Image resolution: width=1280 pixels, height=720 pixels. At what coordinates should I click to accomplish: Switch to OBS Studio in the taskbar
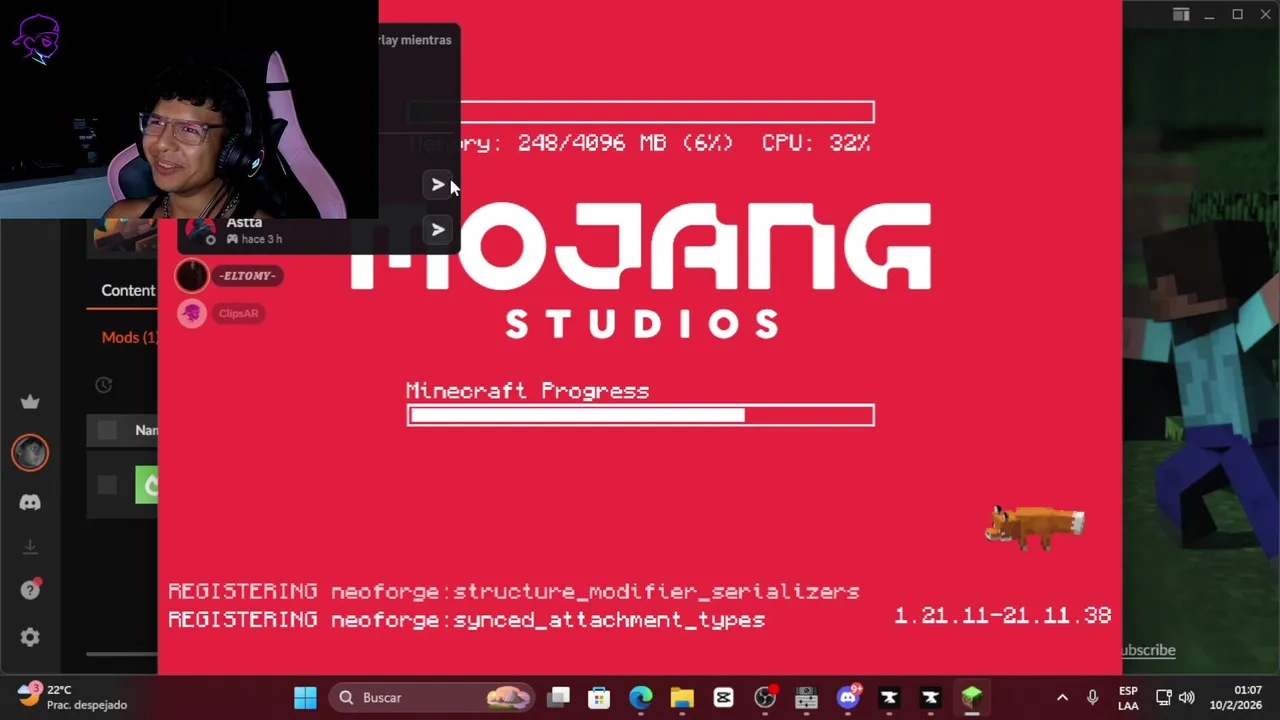pyautogui.click(x=765, y=697)
